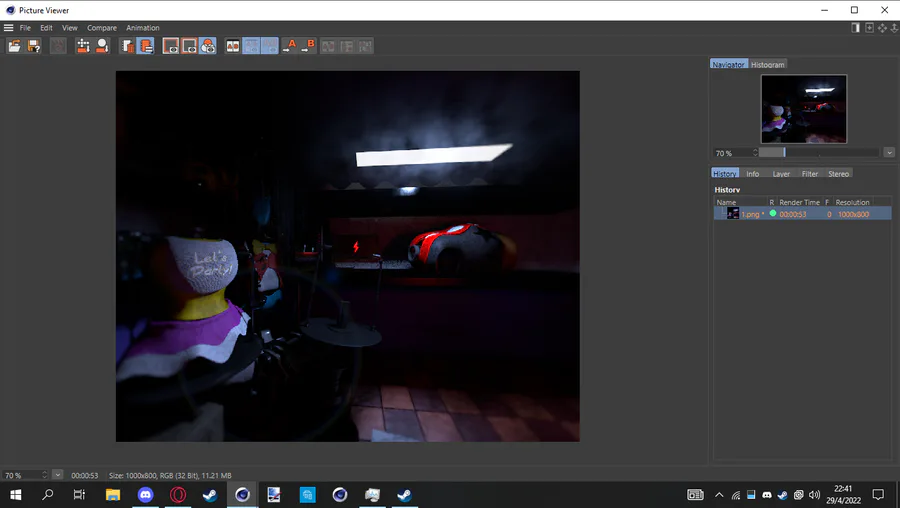Click the rendered image in viewer
The width and height of the screenshot is (900, 508).
(348, 256)
